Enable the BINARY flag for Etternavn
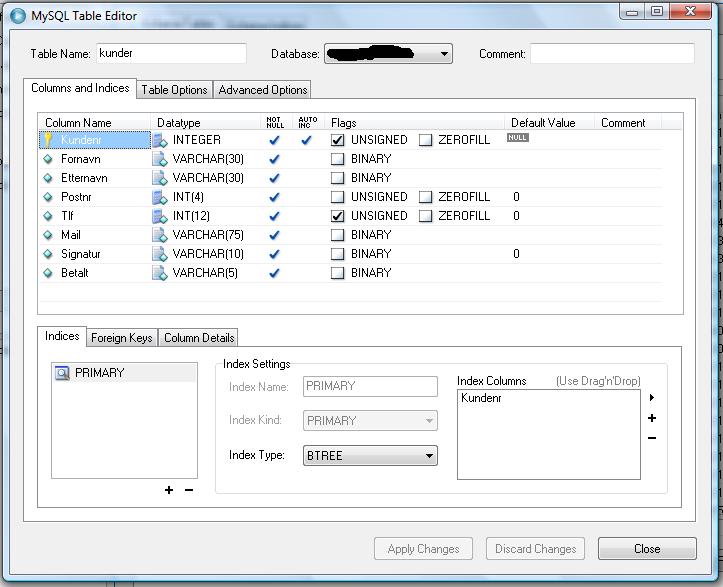The image size is (723, 587). point(338,178)
